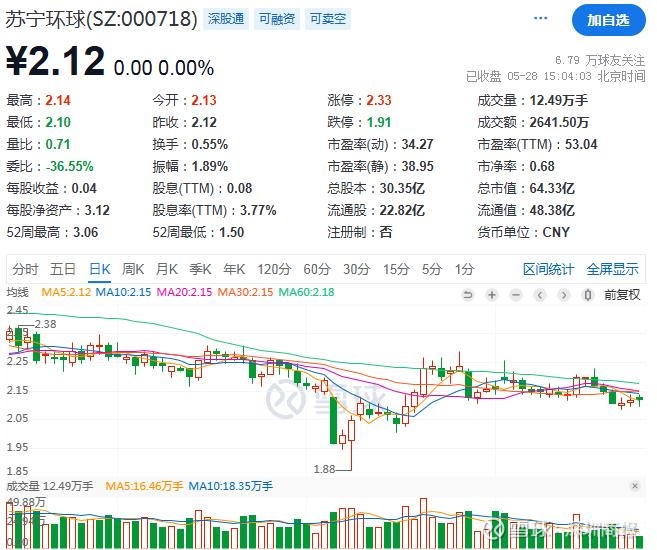Screen dimensions: 657x550
Task: Click the 6.79 万球友关注 follower count
Action: pos(600,60)
